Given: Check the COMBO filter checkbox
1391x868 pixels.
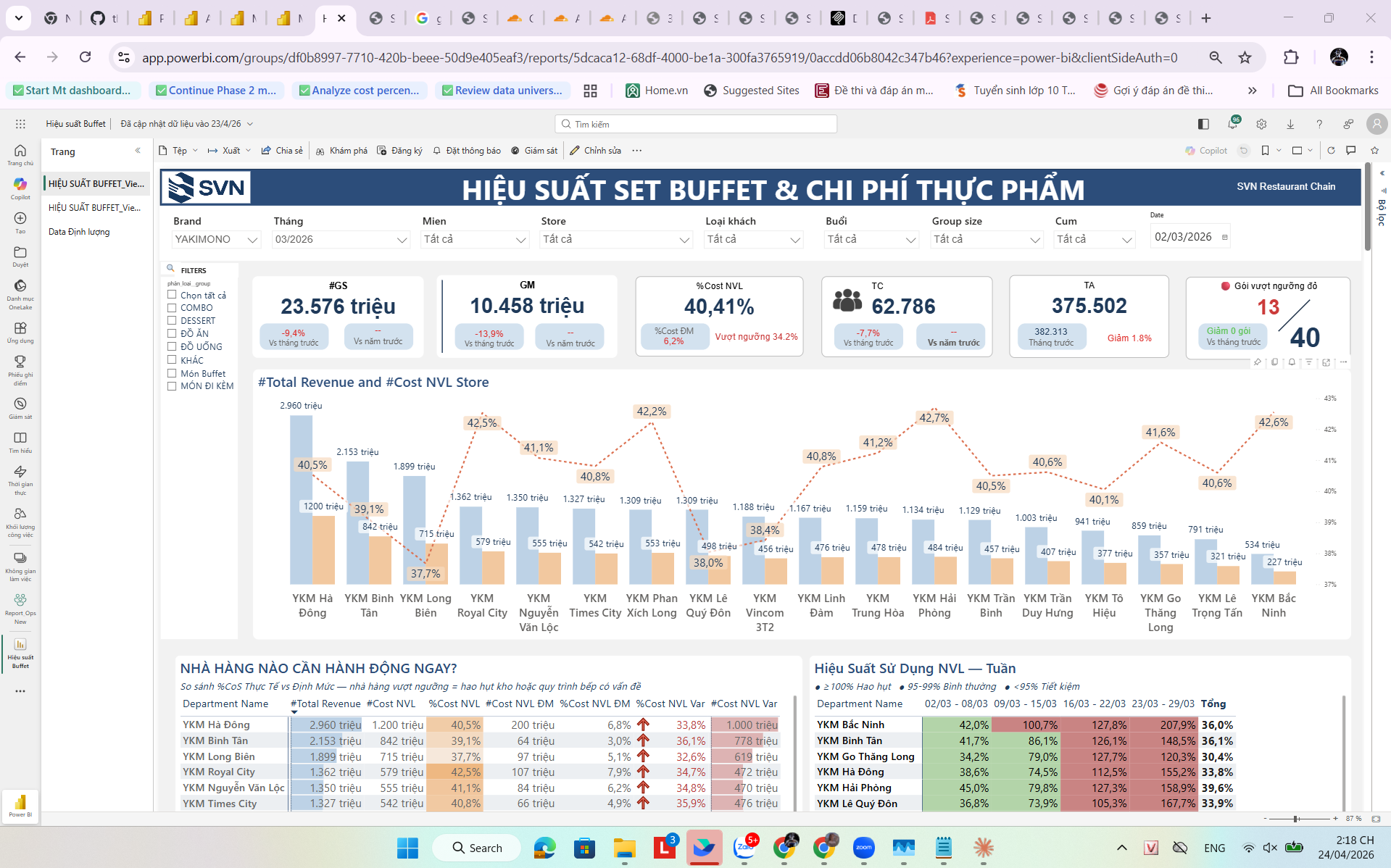Looking at the screenshot, I should [173, 307].
